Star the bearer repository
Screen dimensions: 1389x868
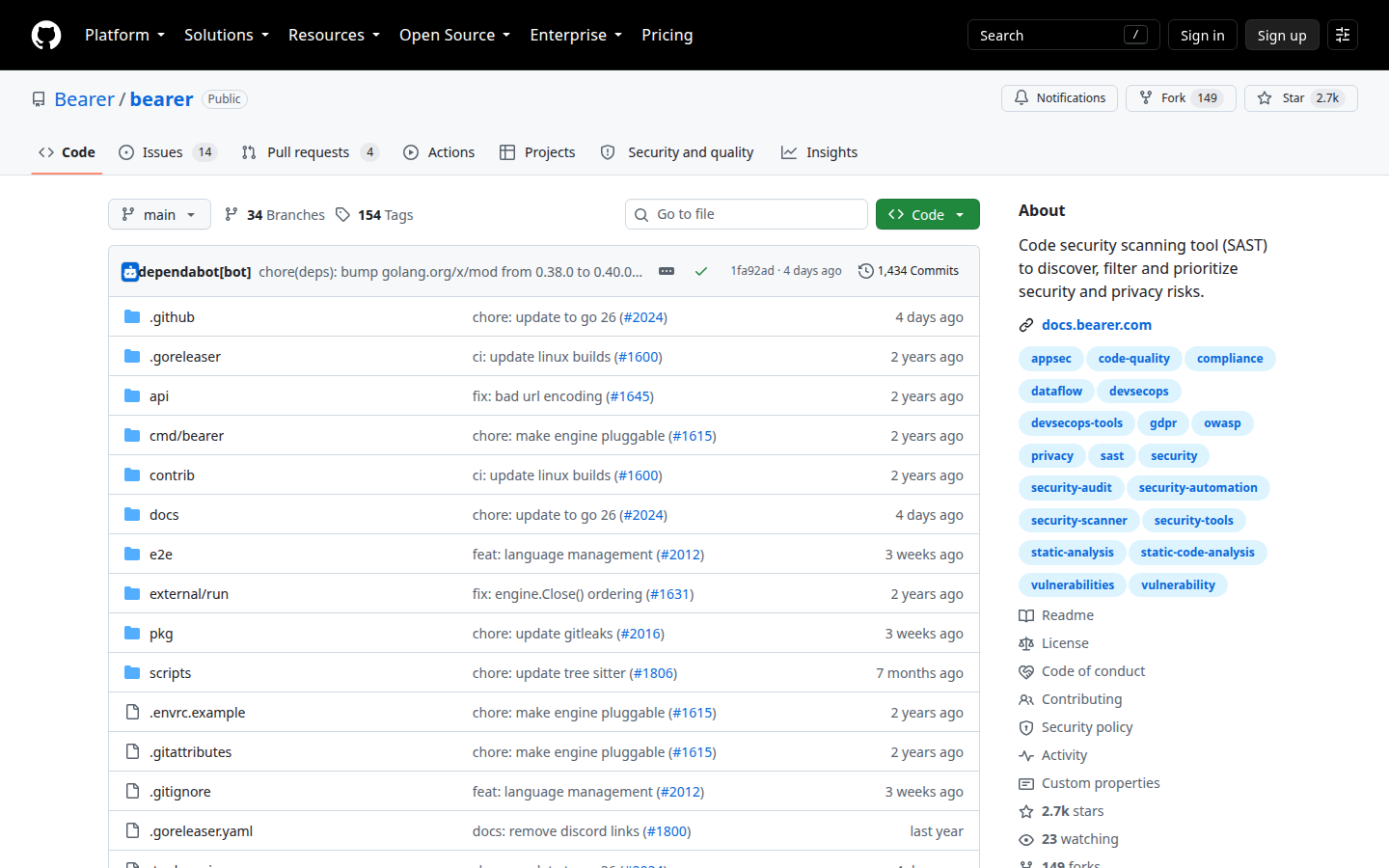(x=1300, y=98)
